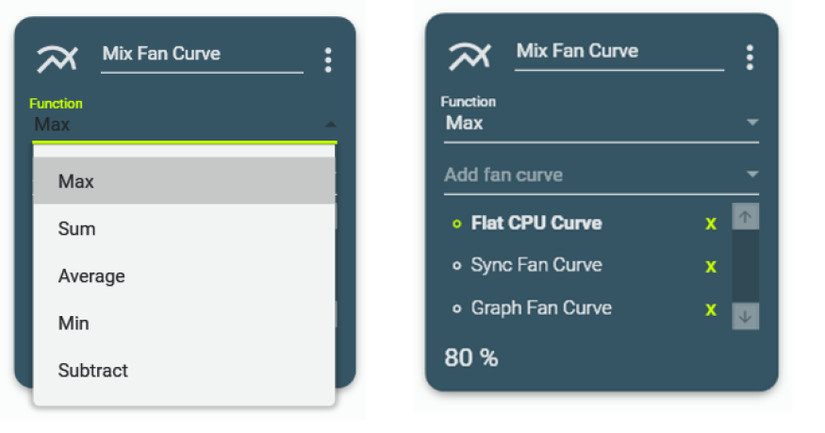This screenshot has width=825, height=433.
Task: Open the three-dot menu on right card
Action: coord(749,57)
